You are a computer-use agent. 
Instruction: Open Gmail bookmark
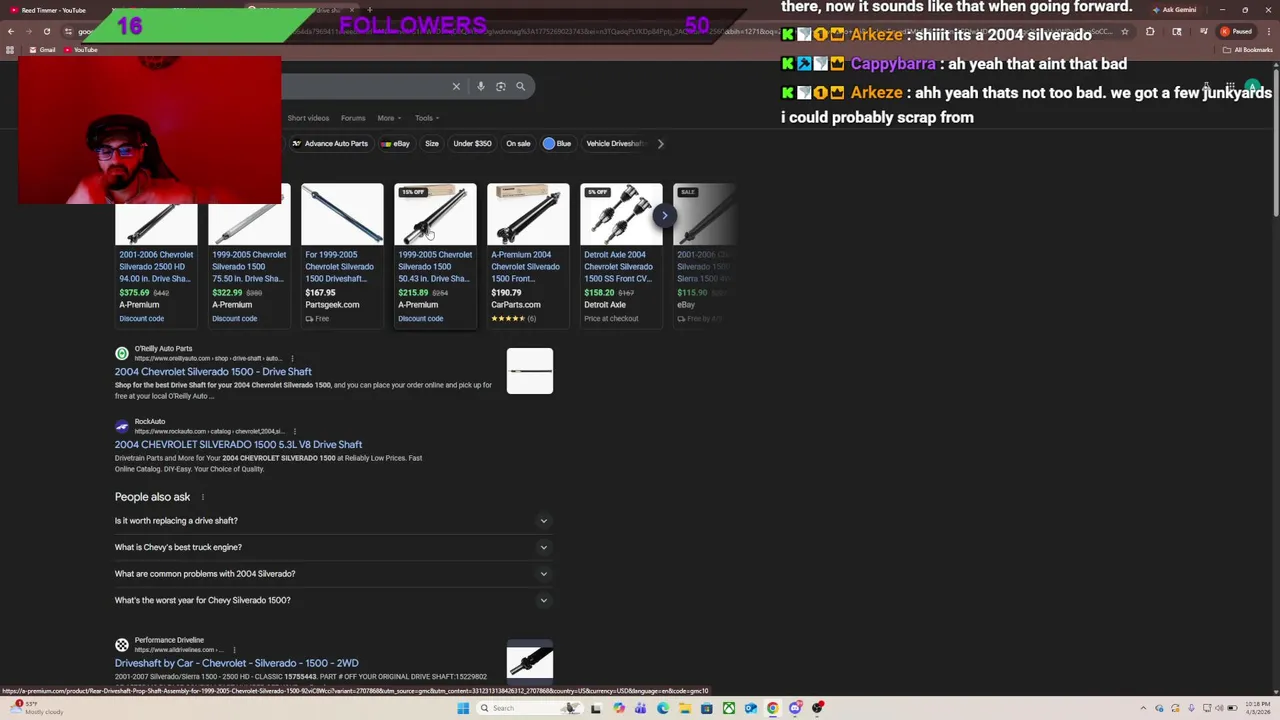tap(42, 50)
